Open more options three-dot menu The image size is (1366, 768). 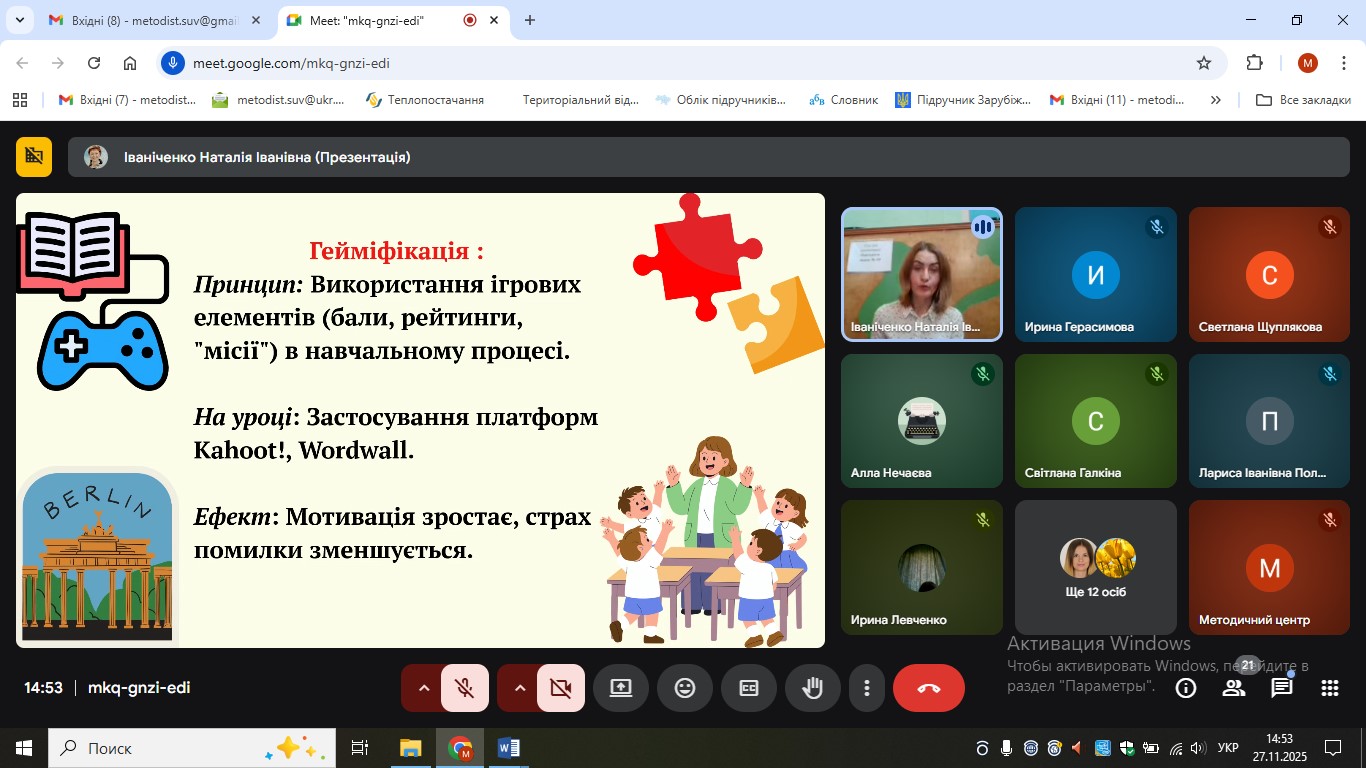click(x=867, y=688)
